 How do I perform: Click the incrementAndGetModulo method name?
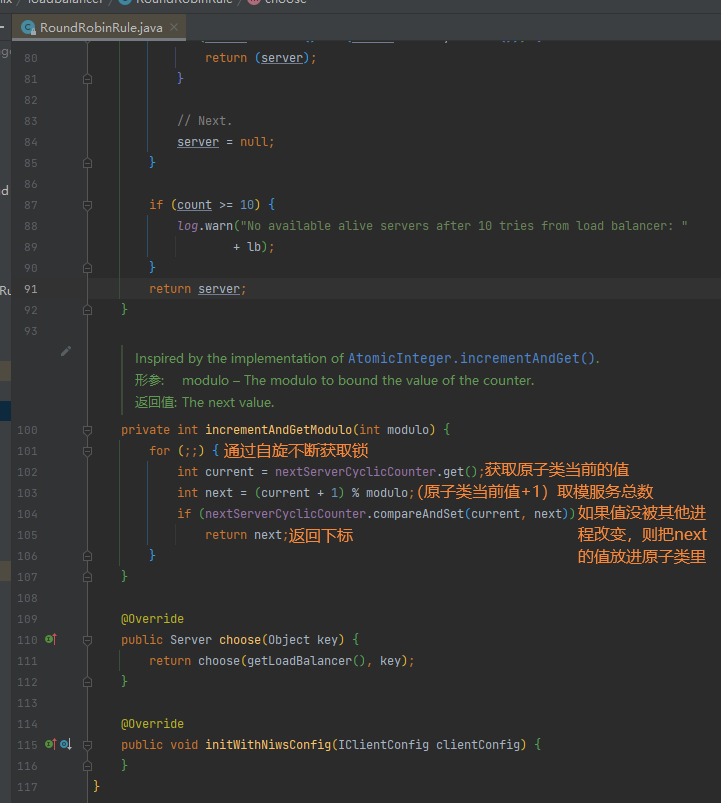pos(279,430)
